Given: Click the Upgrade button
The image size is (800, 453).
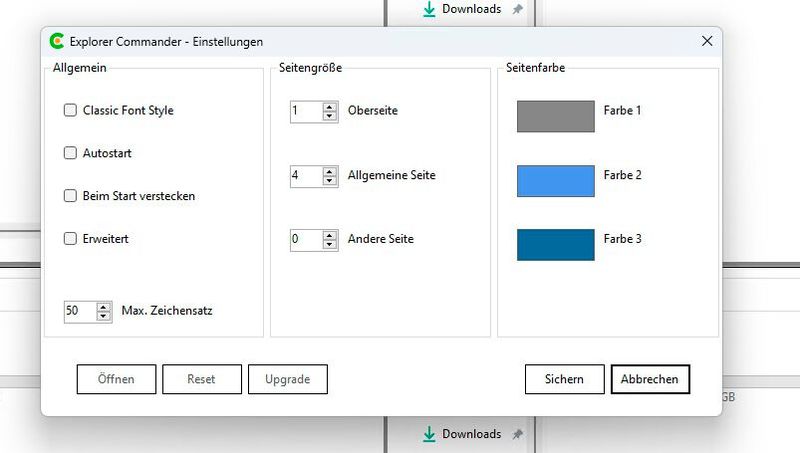Looking at the screenshot, I should 288,379.
